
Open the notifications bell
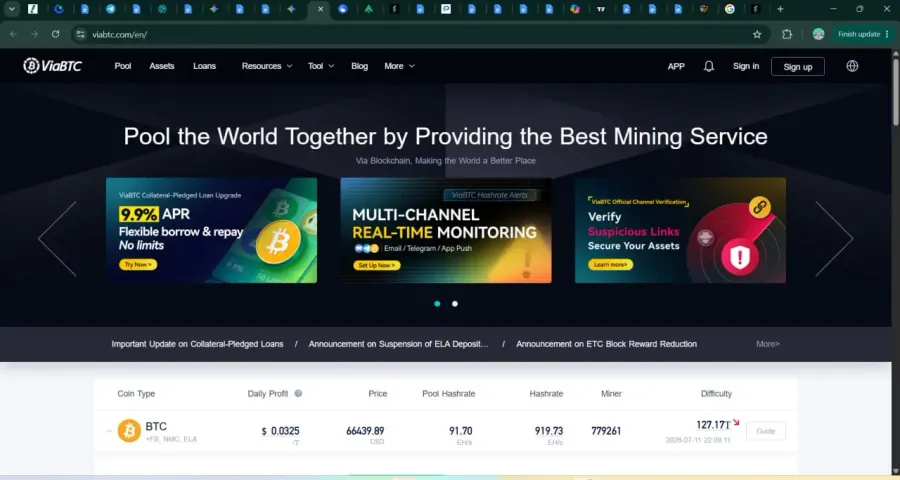709,67
